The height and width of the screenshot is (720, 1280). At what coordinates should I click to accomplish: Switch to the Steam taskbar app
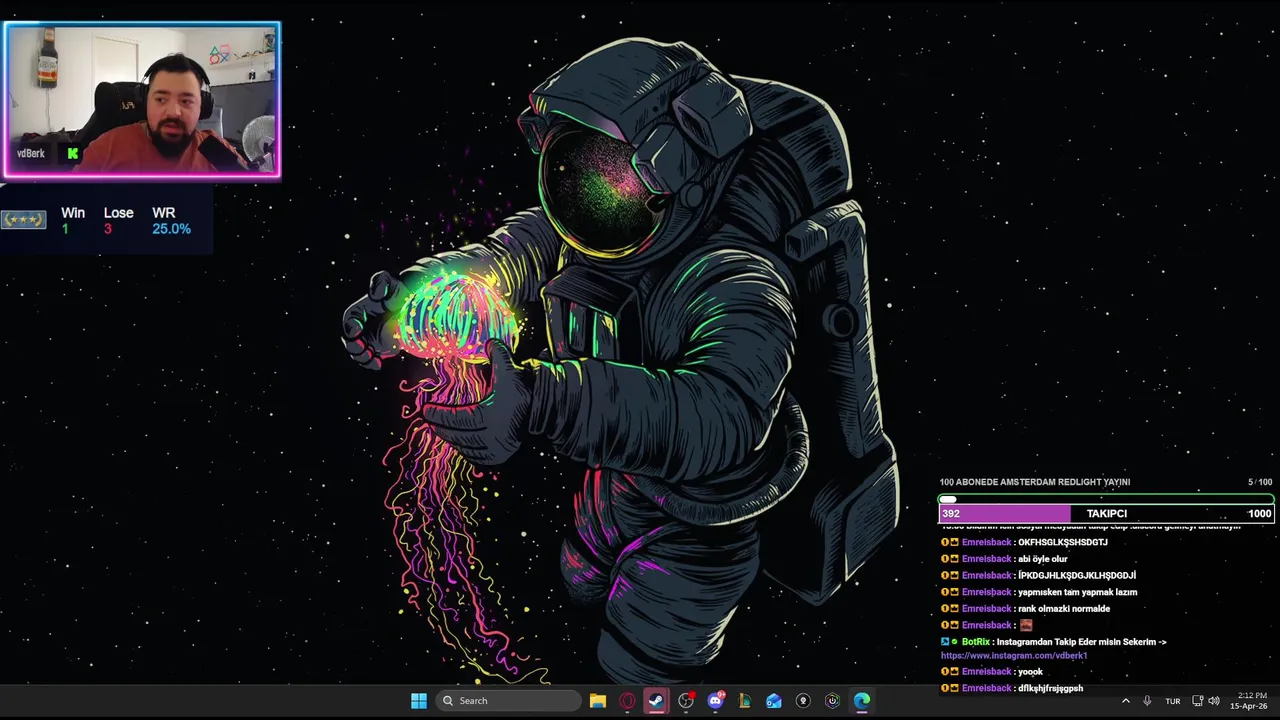coord(656,701)
